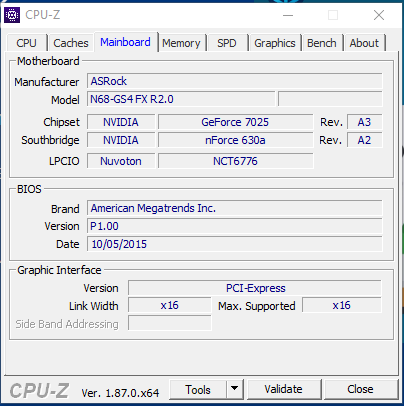This screenshot has height=406, width=404.
Task: Select the Model field N68-GS4 FX R2.0
Action: pyautogui.click(x=181, y=99)
